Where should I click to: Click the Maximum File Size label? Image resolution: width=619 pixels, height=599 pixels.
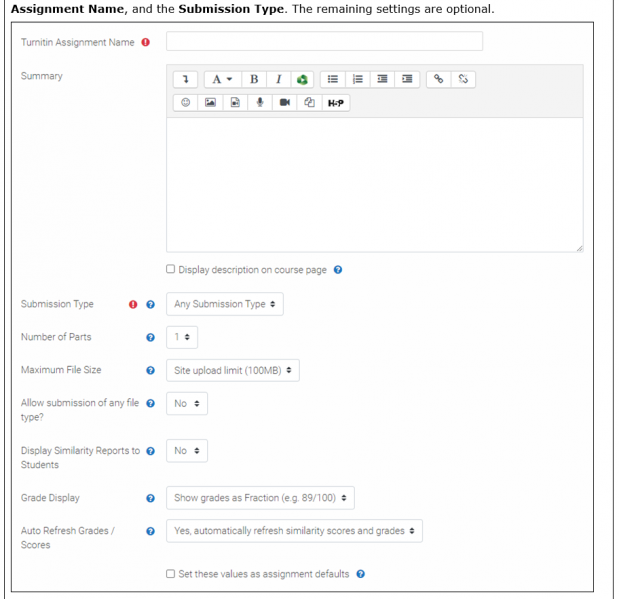point(61,370)
